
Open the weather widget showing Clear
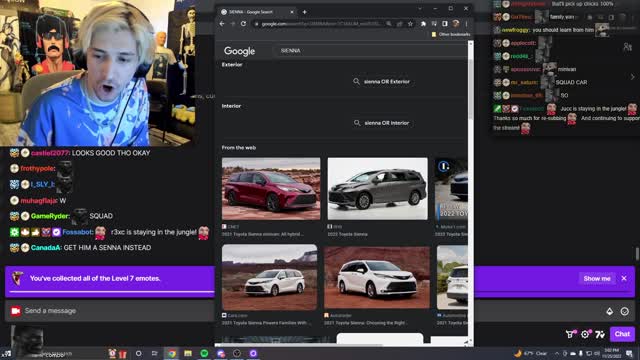[531, 353]
